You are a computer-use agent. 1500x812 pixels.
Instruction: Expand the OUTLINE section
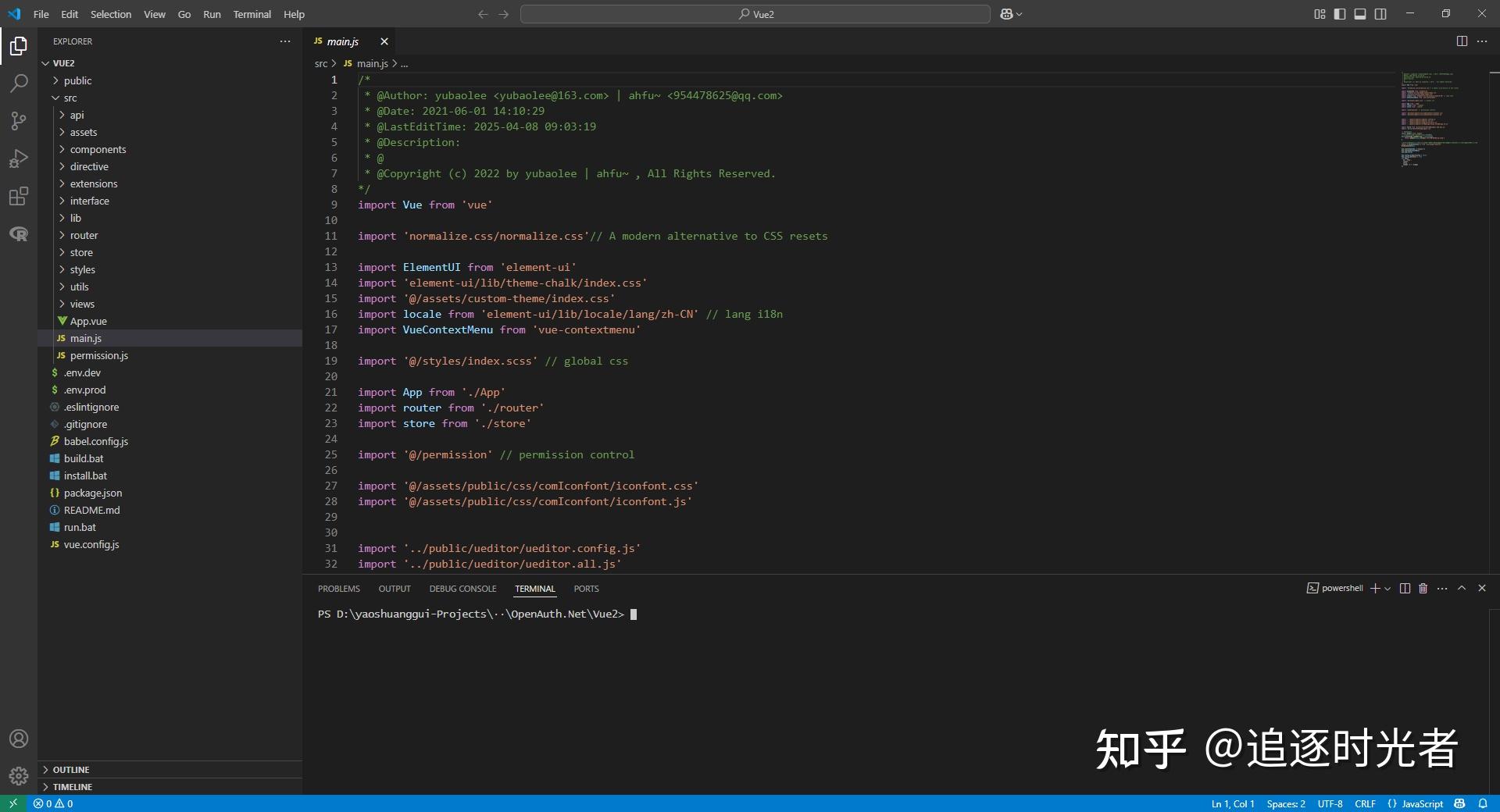pos(71,770)
